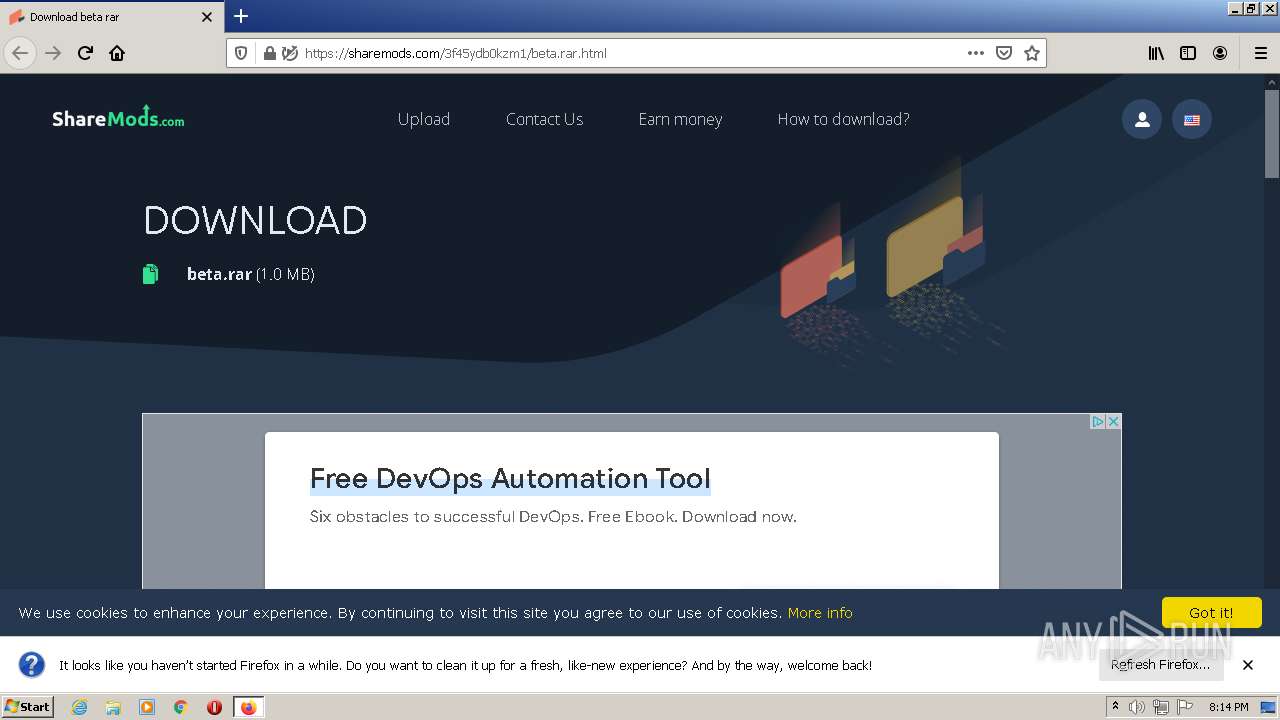
Task: Open a new browser tab
Action: 241,17
